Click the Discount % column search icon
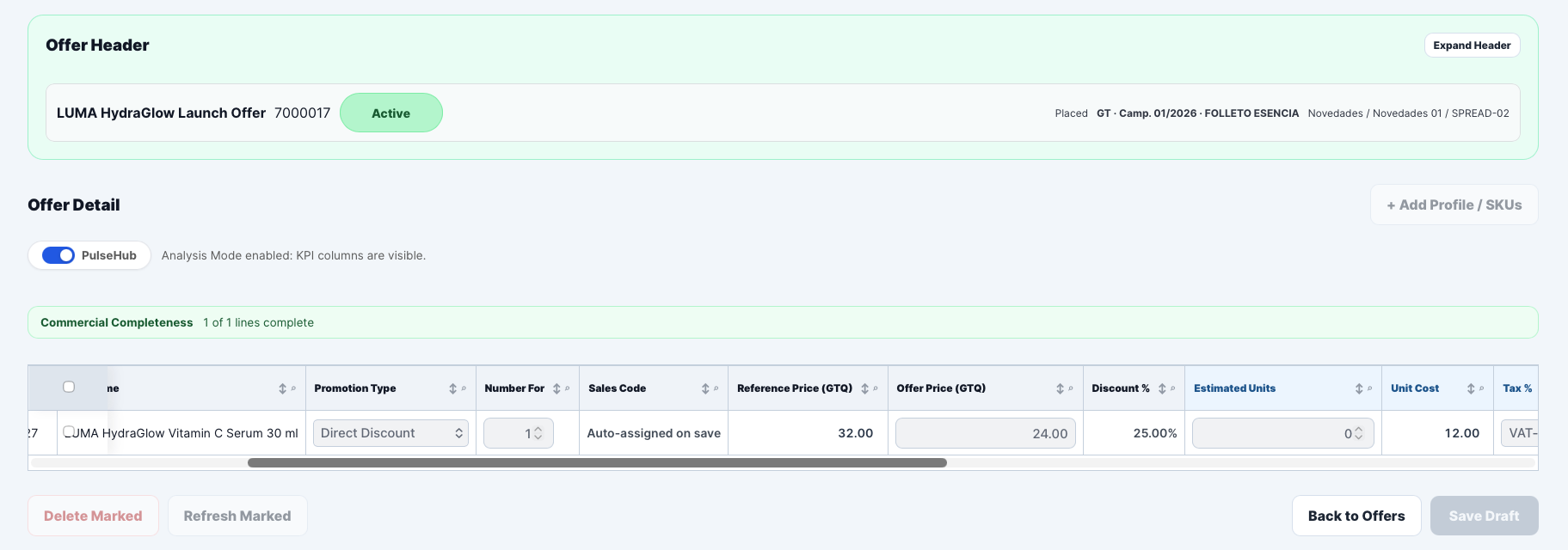Viewport: 1568px width, 550px height. point(1172,388)
